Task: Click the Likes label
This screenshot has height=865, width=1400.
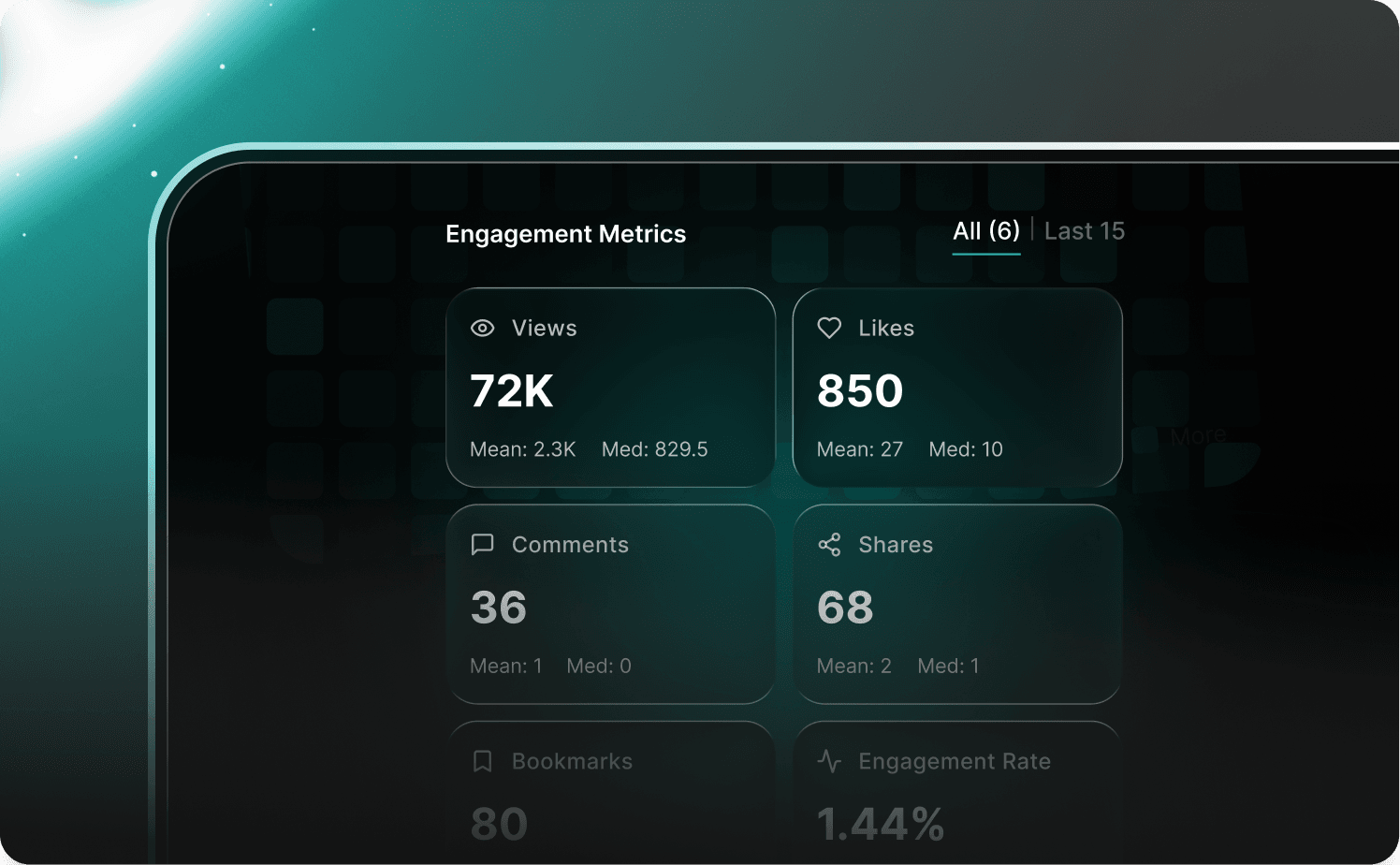Action: tap(886, 329)
